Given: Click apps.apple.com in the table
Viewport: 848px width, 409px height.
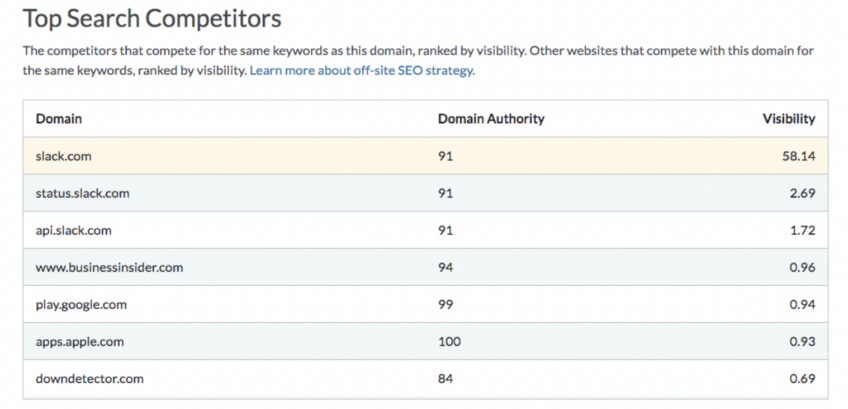Looking at the screenshot, I should point(80,342).
